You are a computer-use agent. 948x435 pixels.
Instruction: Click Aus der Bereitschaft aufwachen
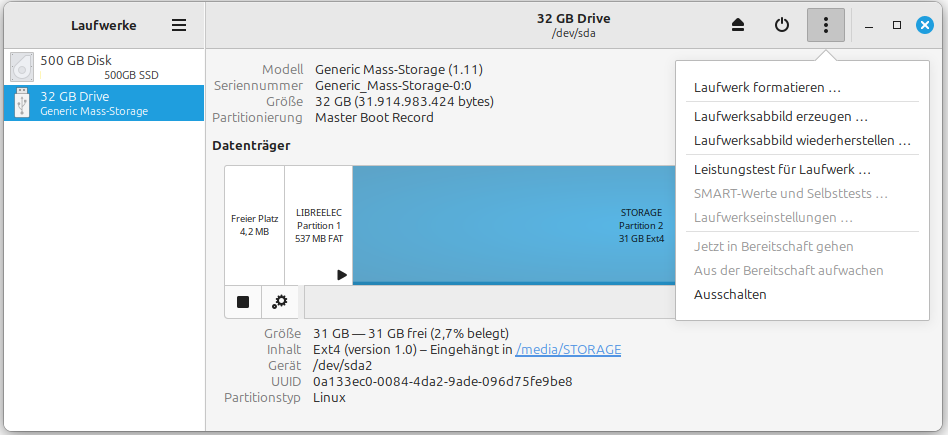click(x=802, y=270)
